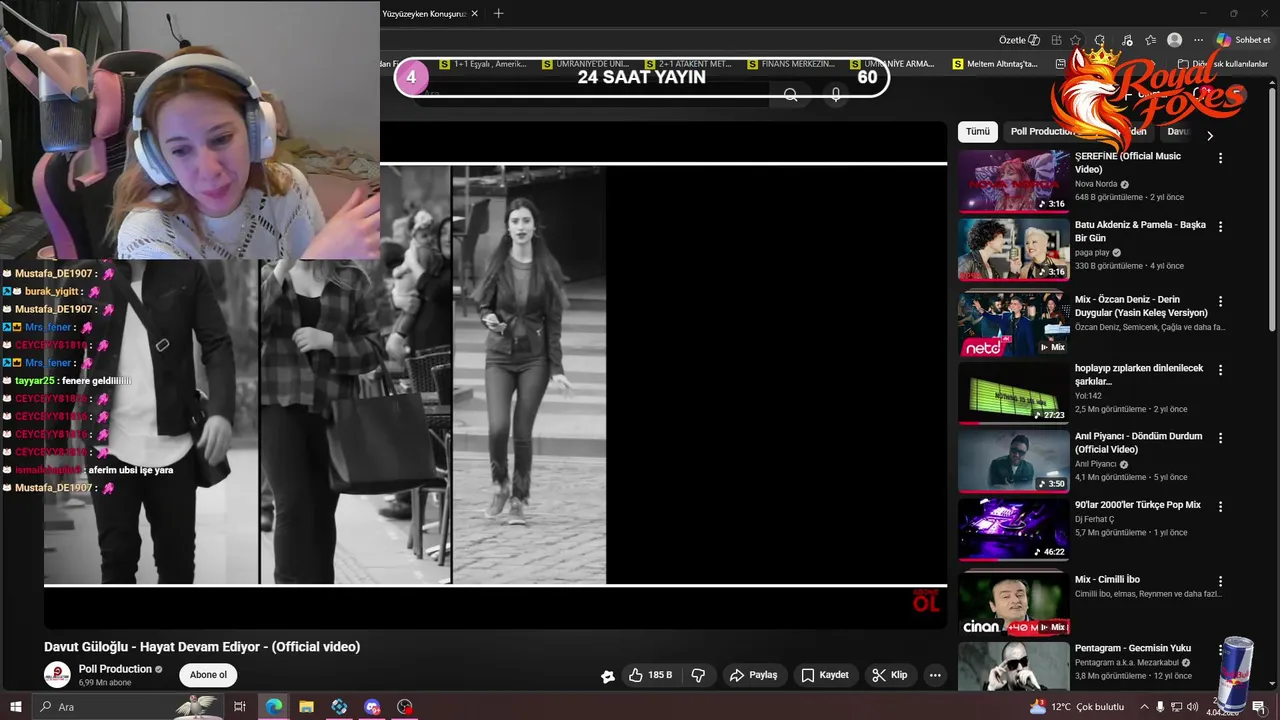Open Copilot Sohbet et button
Image resolution: width=1280 pixels, height=720 pixels.
[x=1243, y=40]
